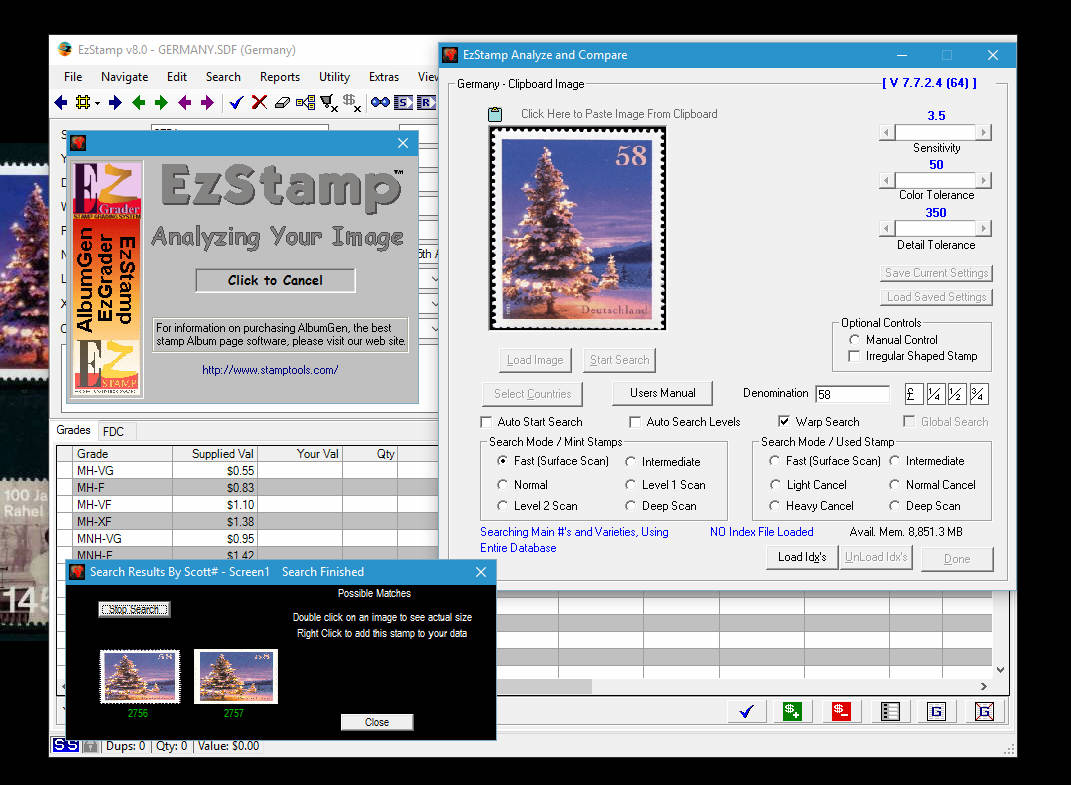Increase Detail Tolerance with the right arrow
The image size is (1071, 785).
[984, 228]
